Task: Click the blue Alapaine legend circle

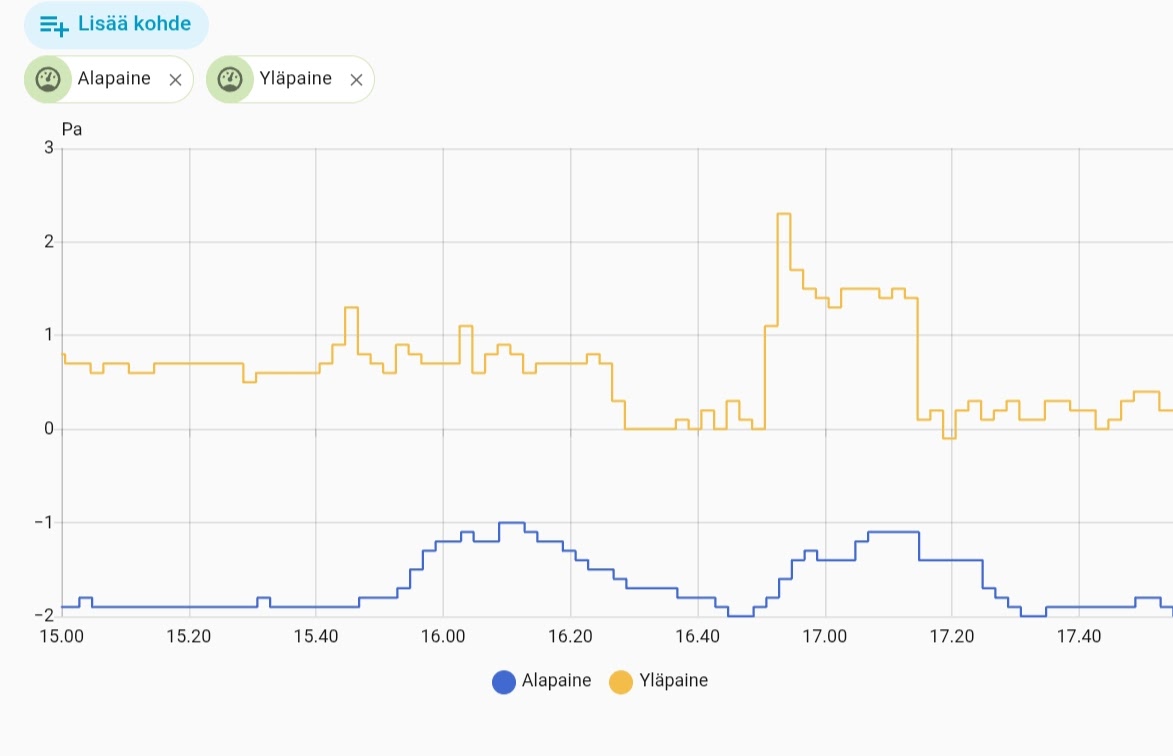Action: [x=505, y=682]
